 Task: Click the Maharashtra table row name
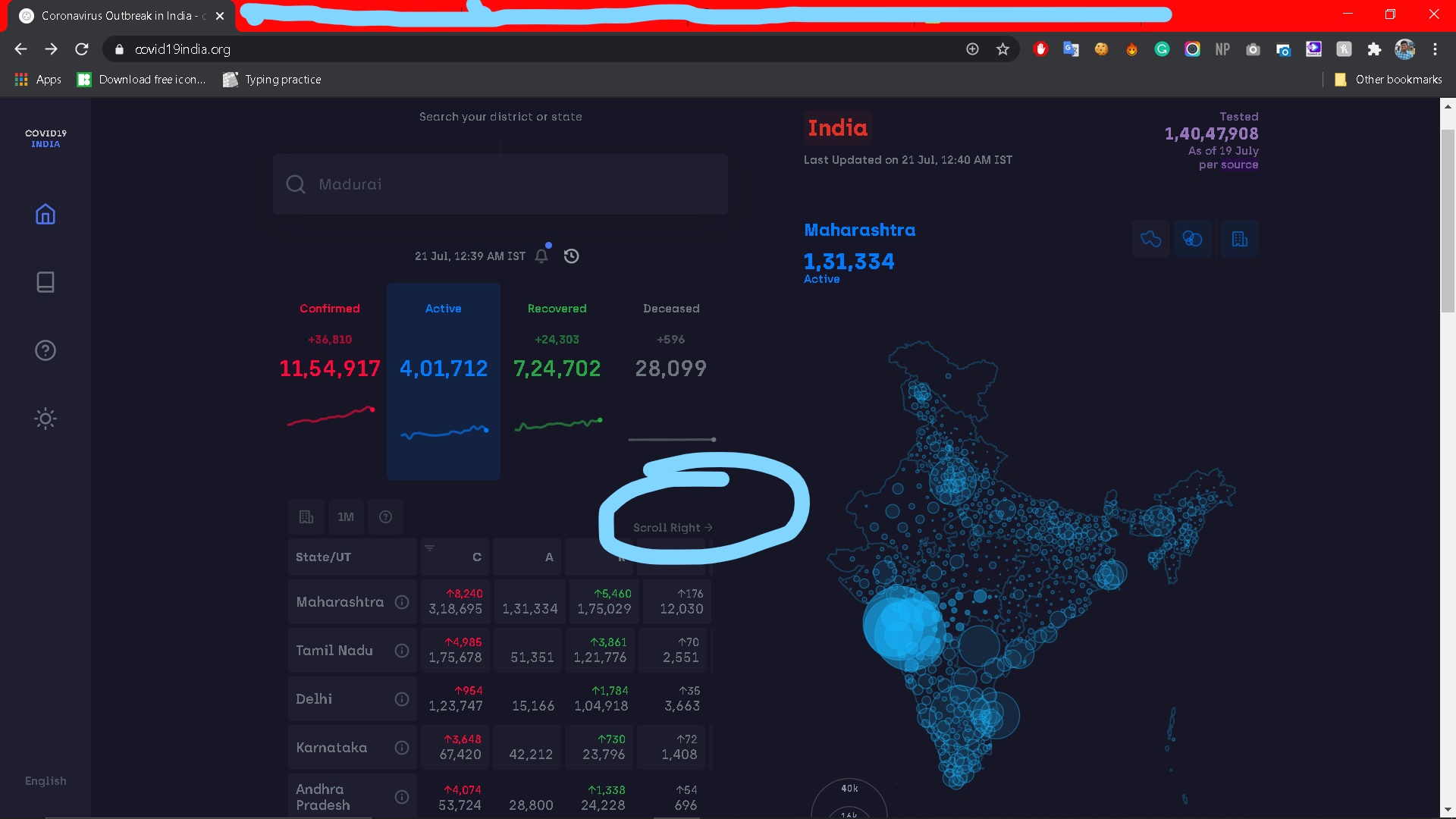340,602
